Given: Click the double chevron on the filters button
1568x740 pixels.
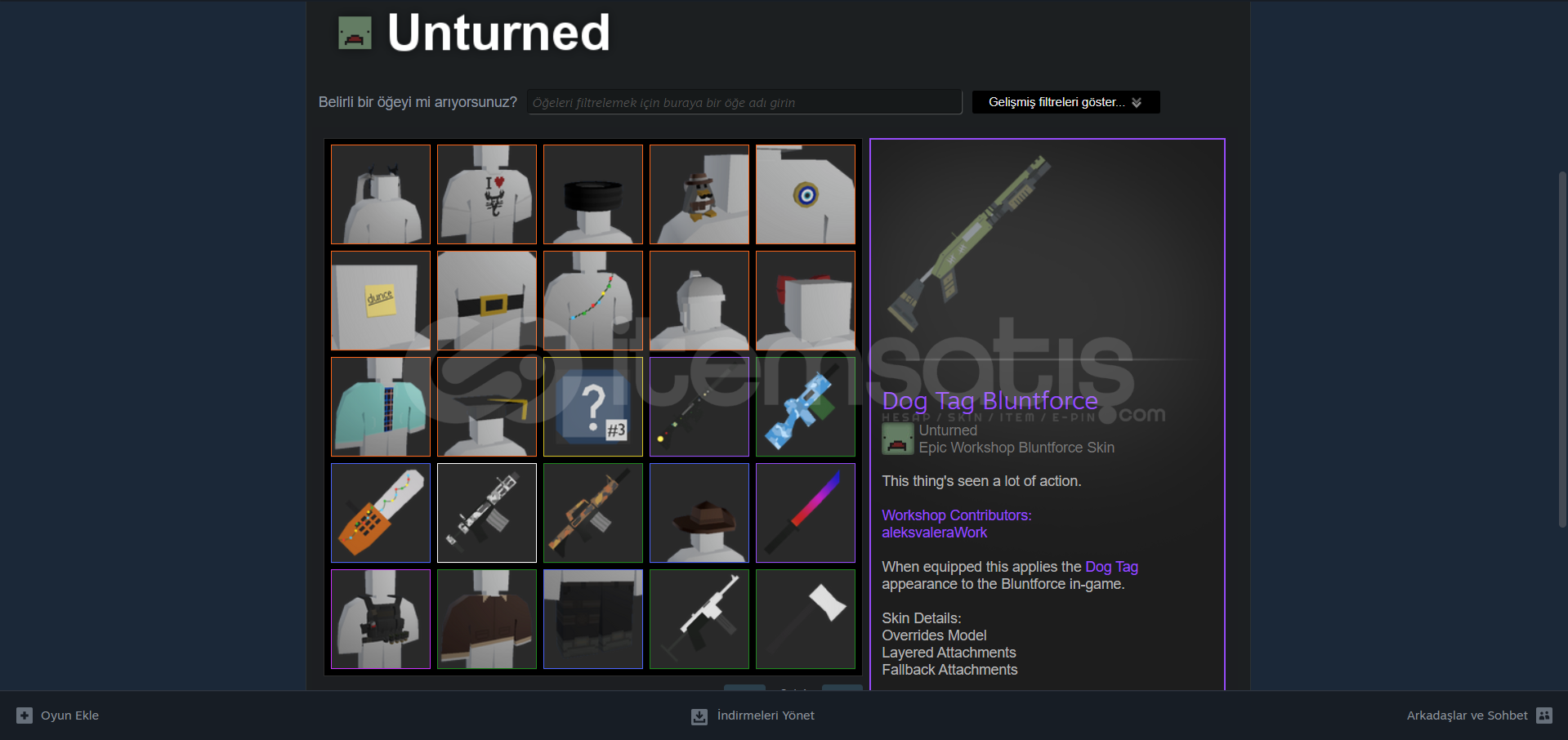Looking at the screenshot, I should click(1137, 103).
